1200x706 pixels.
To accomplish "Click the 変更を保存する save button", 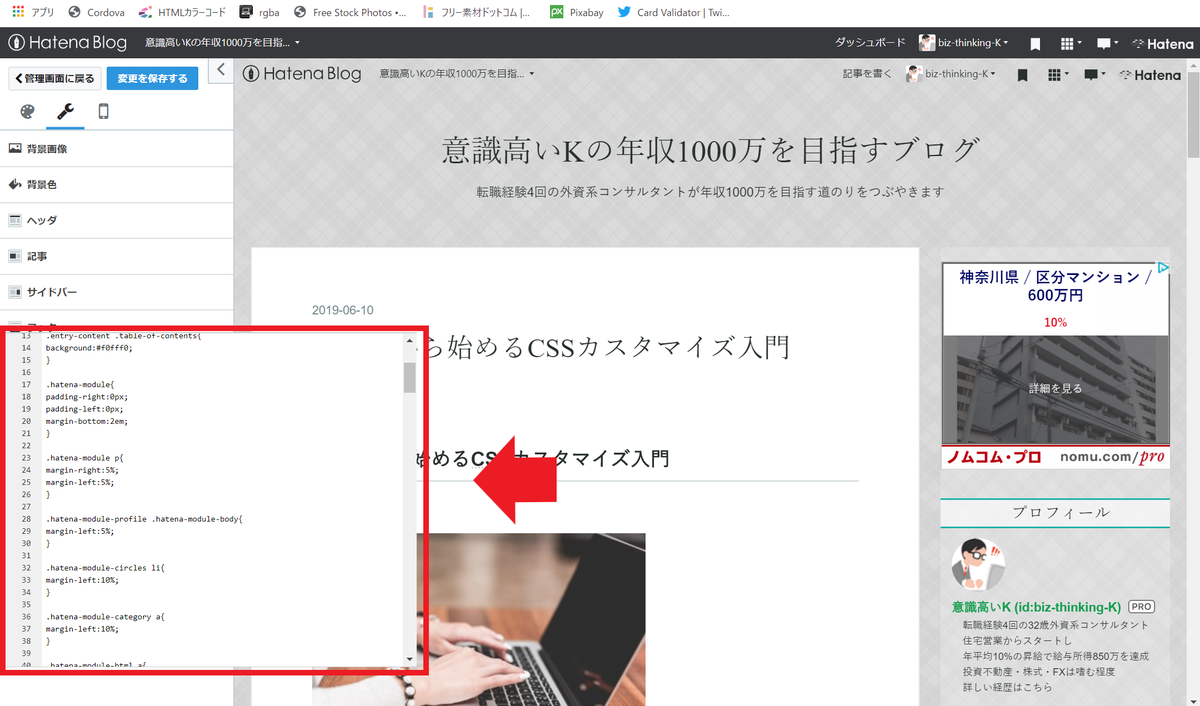I will pyautogui.click(x=151, y=76).
